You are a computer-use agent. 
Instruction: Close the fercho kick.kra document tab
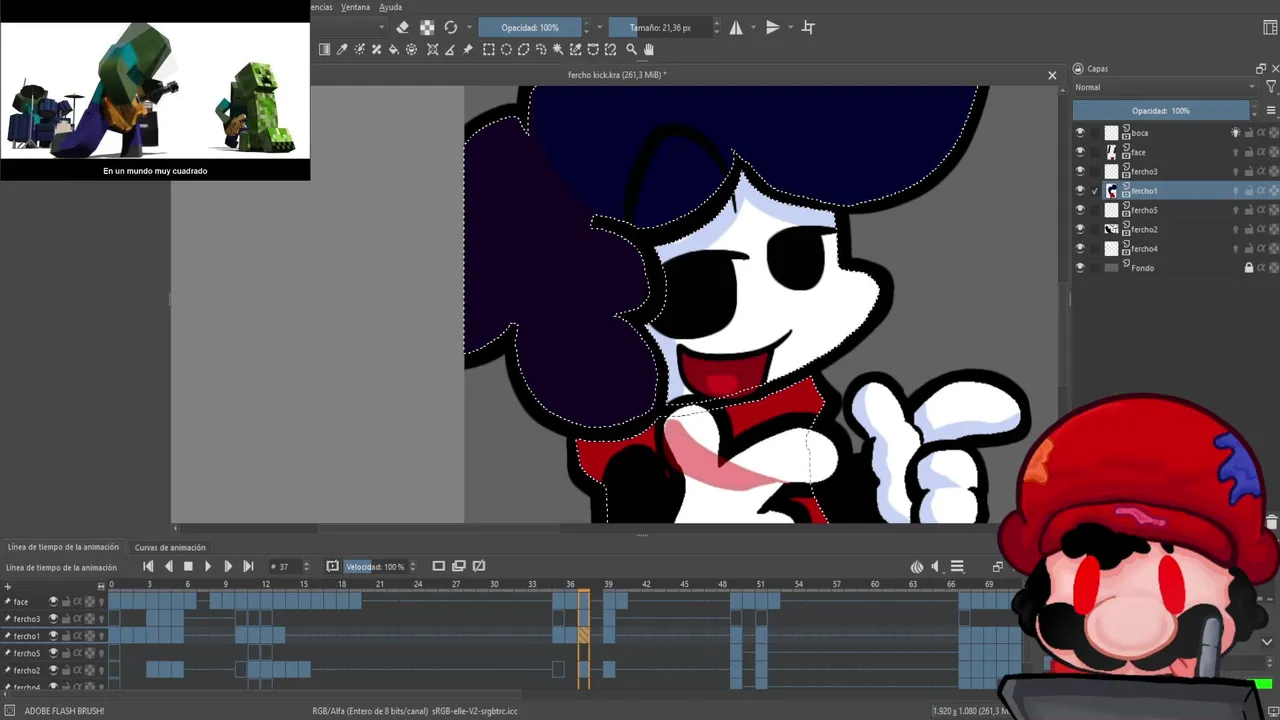[x=1052, y=75]
